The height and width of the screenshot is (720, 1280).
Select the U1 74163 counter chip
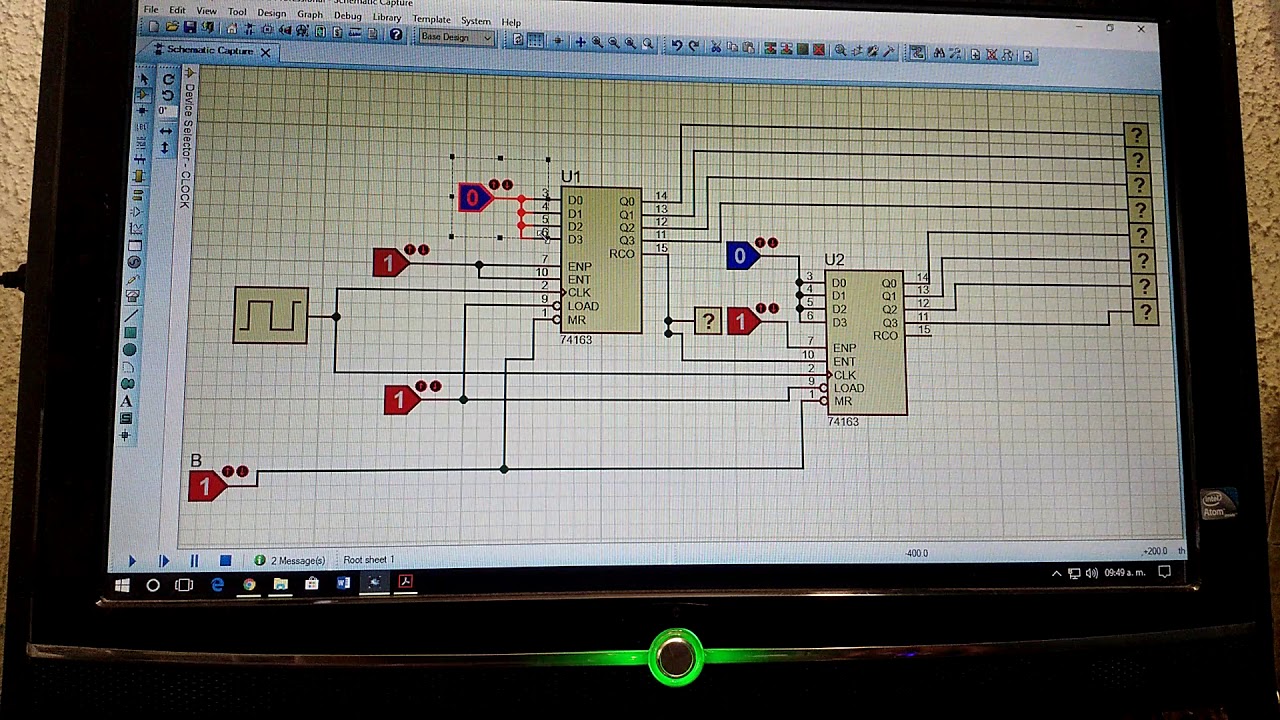(600, 260)
